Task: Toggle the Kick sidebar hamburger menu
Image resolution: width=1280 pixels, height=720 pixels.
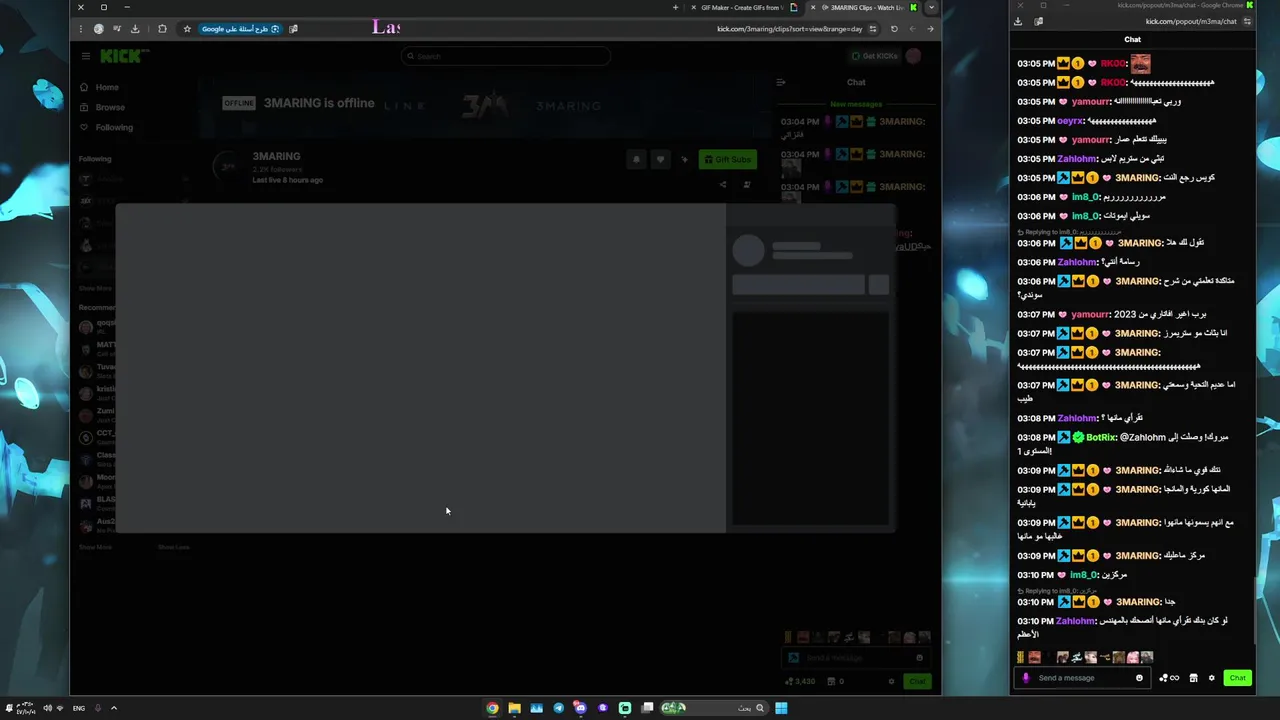Action: [85, 56]
